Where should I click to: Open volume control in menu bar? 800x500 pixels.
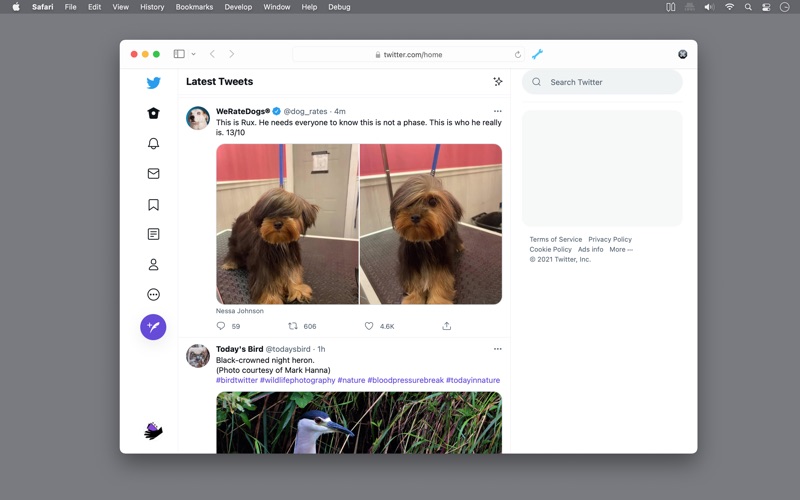tap(709, 7)
